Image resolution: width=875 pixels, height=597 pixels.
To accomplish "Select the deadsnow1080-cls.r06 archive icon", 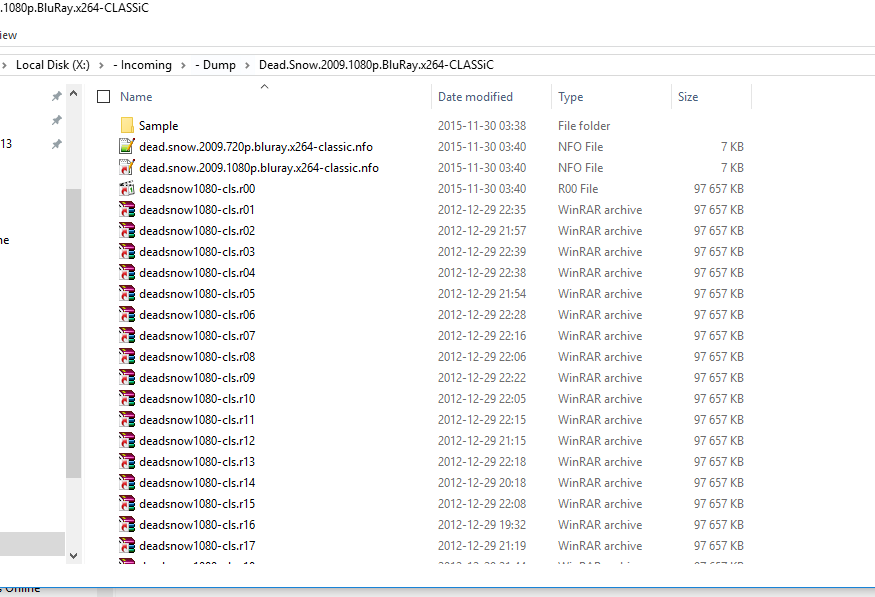I will 127,315.
